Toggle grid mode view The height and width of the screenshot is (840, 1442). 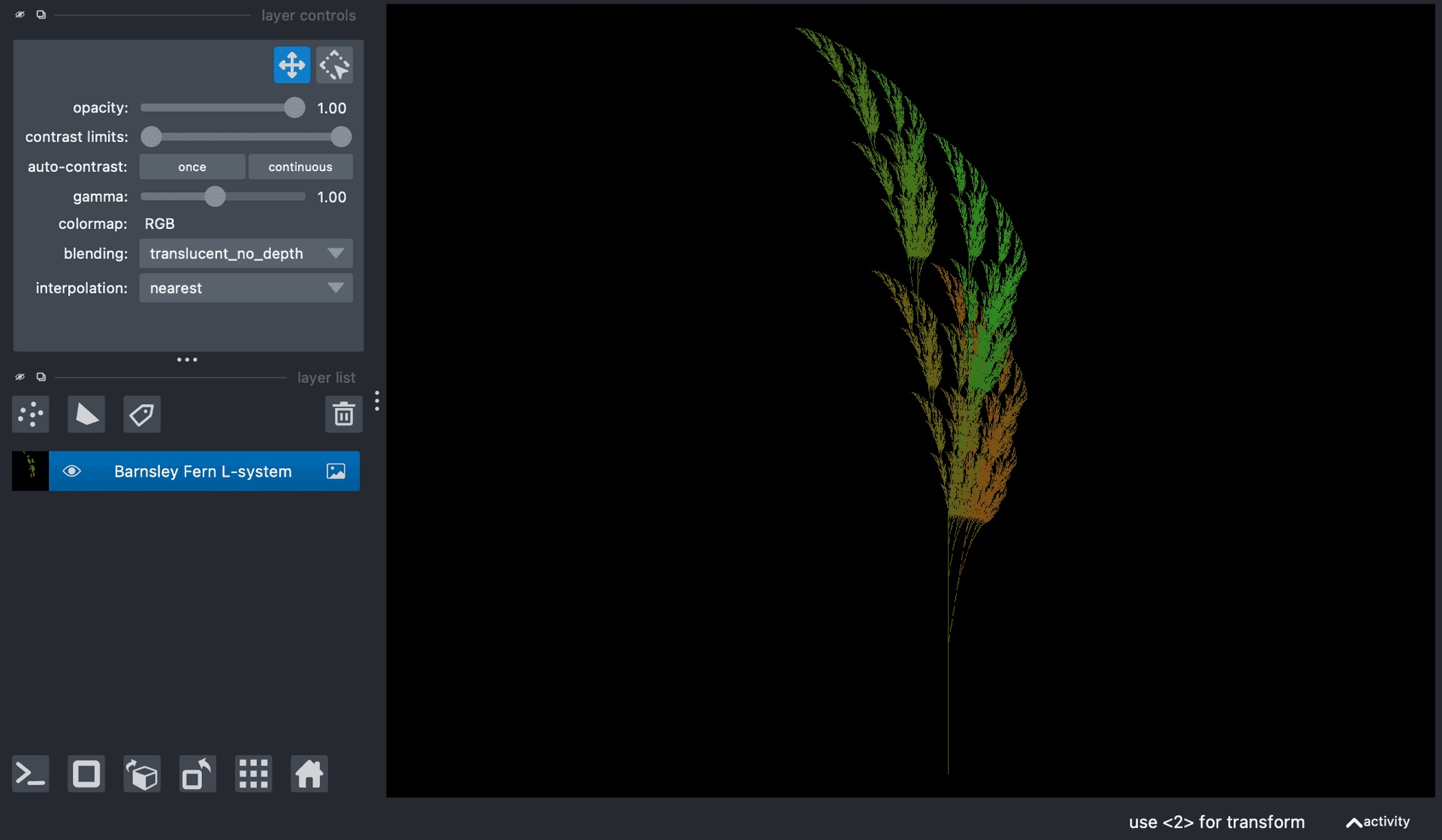(254, 773)
